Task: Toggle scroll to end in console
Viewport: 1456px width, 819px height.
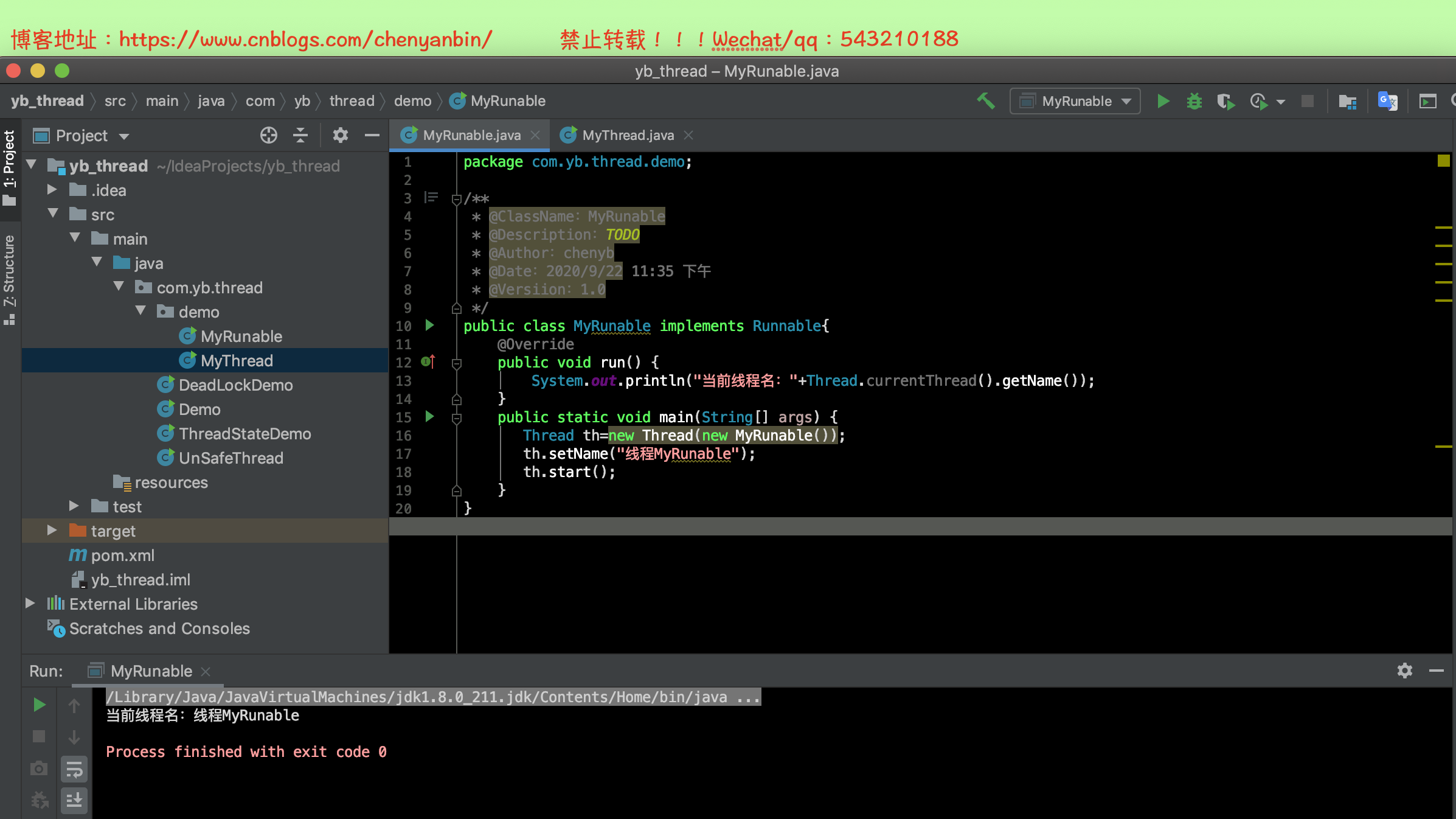Action: [74, 800]
